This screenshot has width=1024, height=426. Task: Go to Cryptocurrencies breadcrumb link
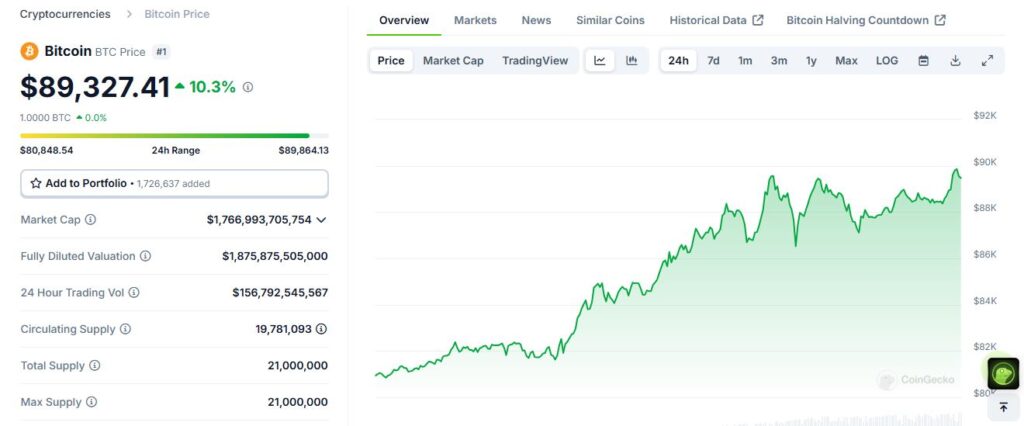[65, 14]
